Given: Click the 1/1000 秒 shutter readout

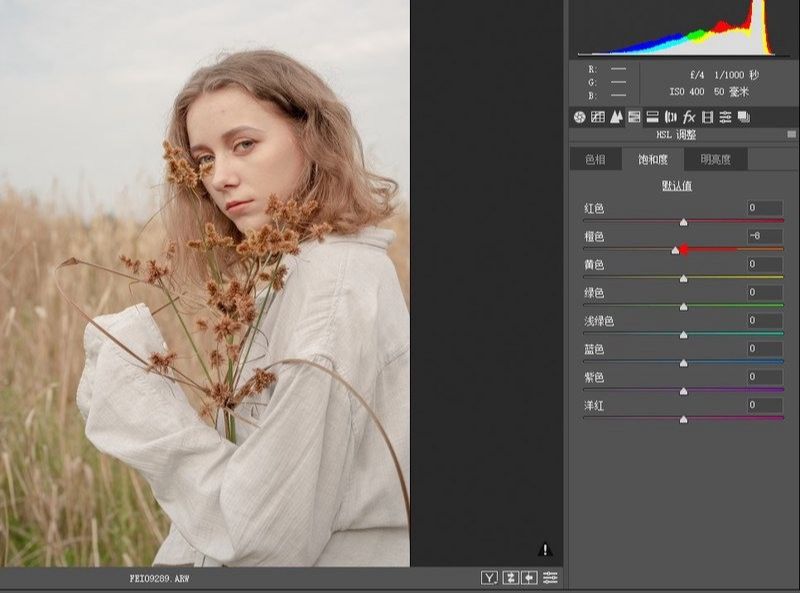Looking at the screenshot, I should (737, 75).
